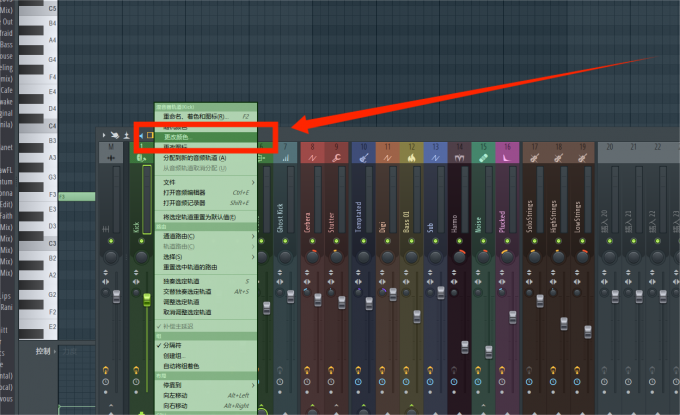Image resolution: width=680 pixels, height=415 pixels.
Task: Toggle mute LED on Ghost Kick track
Action: pos(285,241)
